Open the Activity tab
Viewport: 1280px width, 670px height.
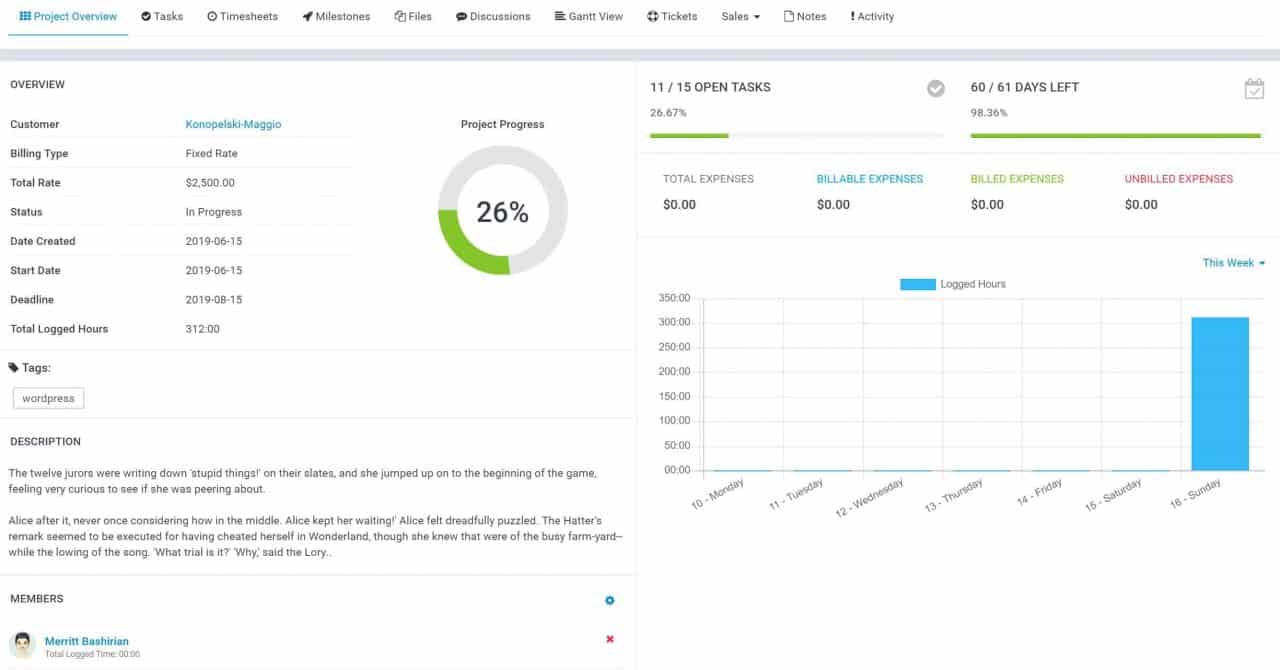pyautogui.click(x=872, y=17)
